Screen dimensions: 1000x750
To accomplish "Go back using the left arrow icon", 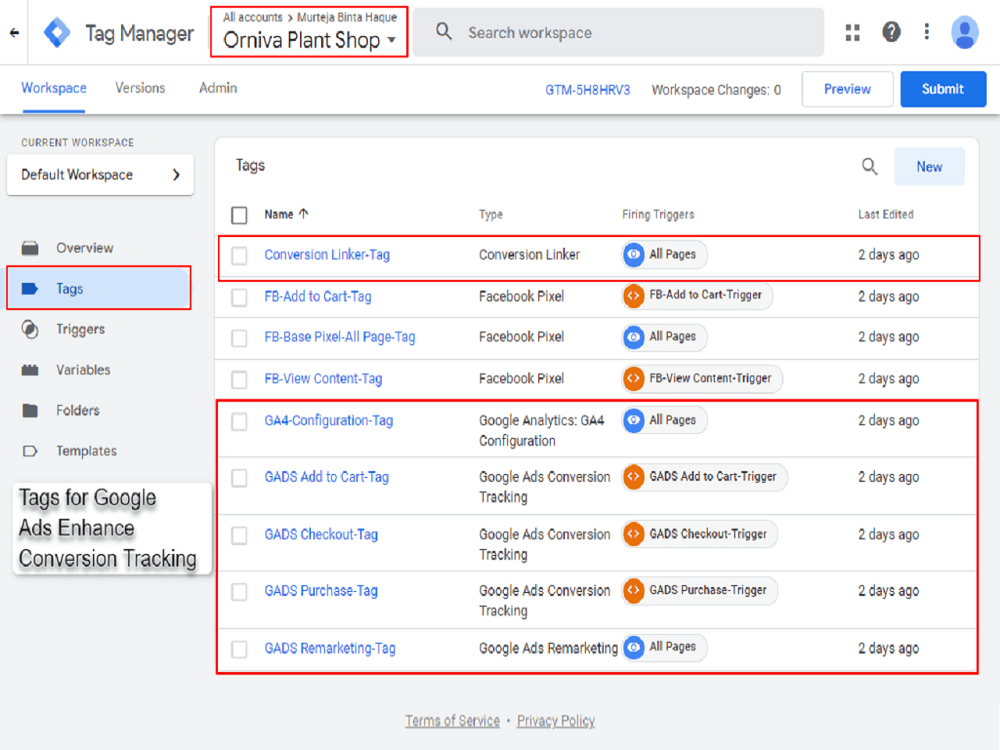I will pyautogui.click(x=14, y=33).
